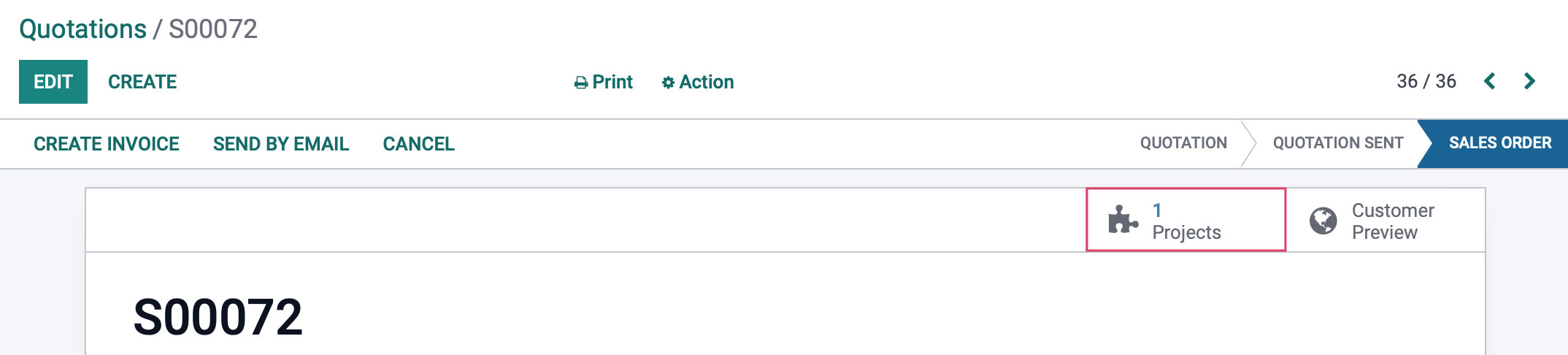Viewport: 1568px width, 355px height.
Task: Select the QUOTATION status stage
Action: 1183,143
